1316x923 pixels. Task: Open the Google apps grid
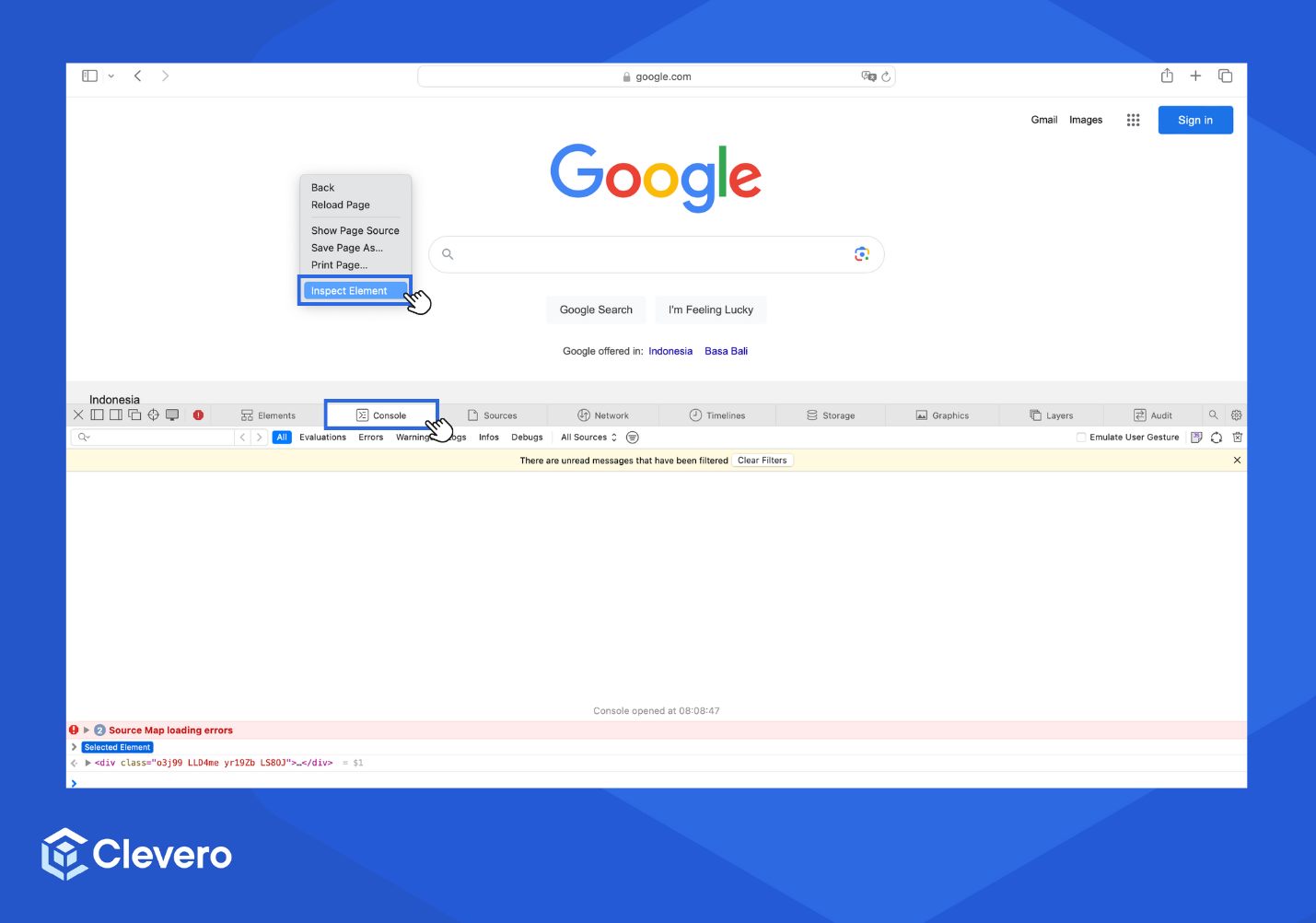point(1133,120)
